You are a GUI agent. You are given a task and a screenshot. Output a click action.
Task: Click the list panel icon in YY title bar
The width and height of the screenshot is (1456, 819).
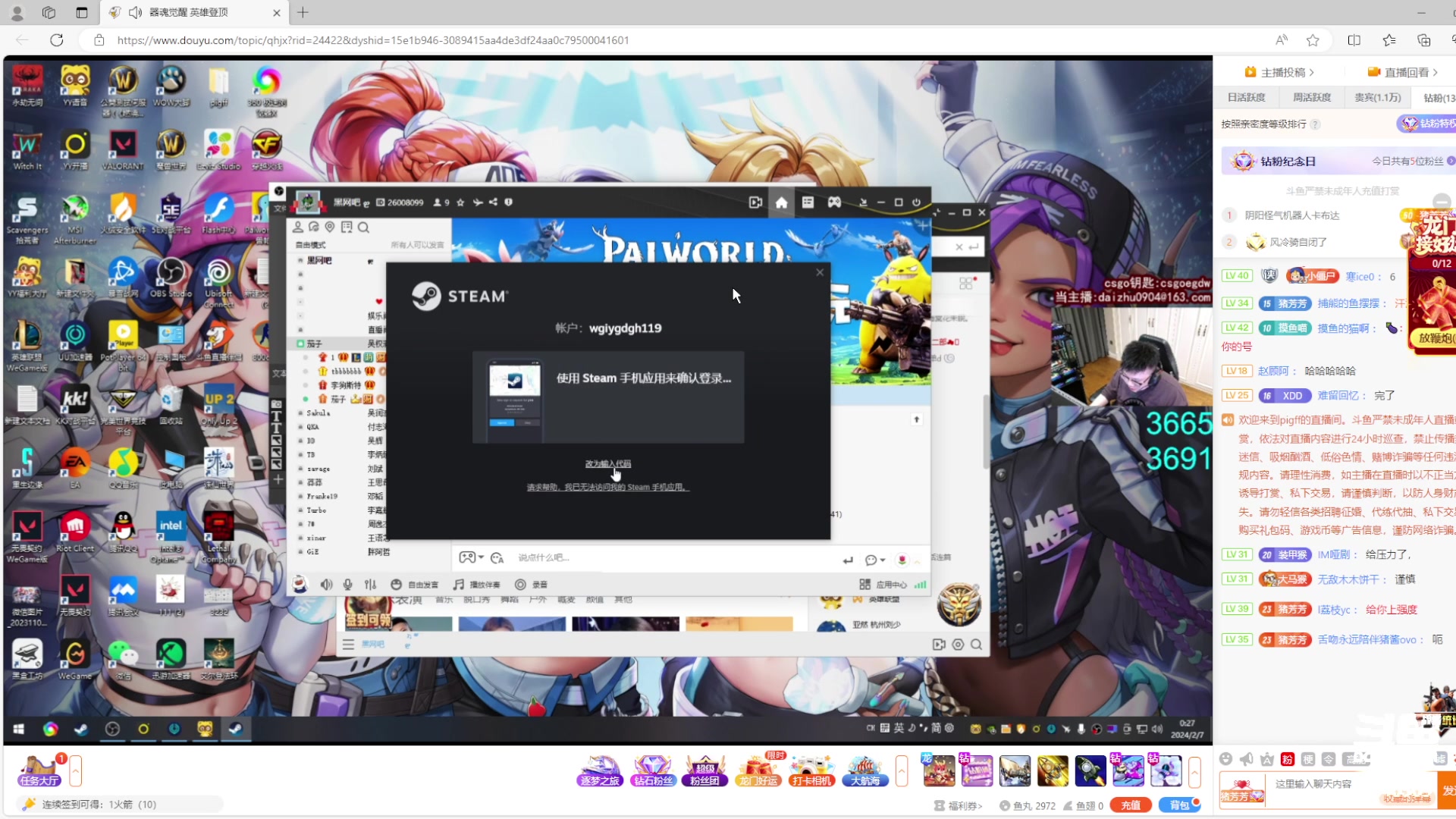click(808, 202)
